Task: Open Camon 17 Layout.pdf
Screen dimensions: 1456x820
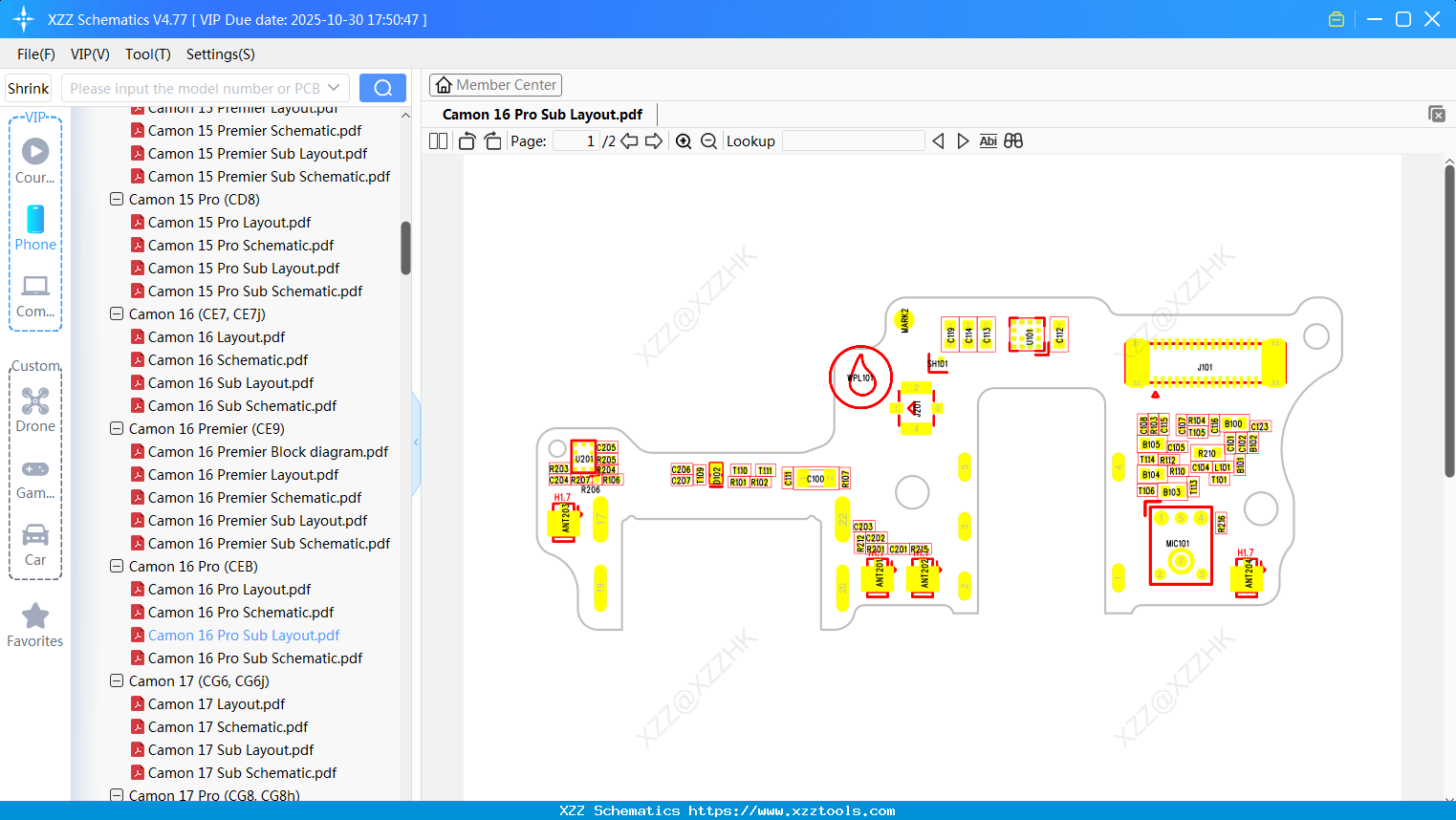Action: tap(216, 704)
